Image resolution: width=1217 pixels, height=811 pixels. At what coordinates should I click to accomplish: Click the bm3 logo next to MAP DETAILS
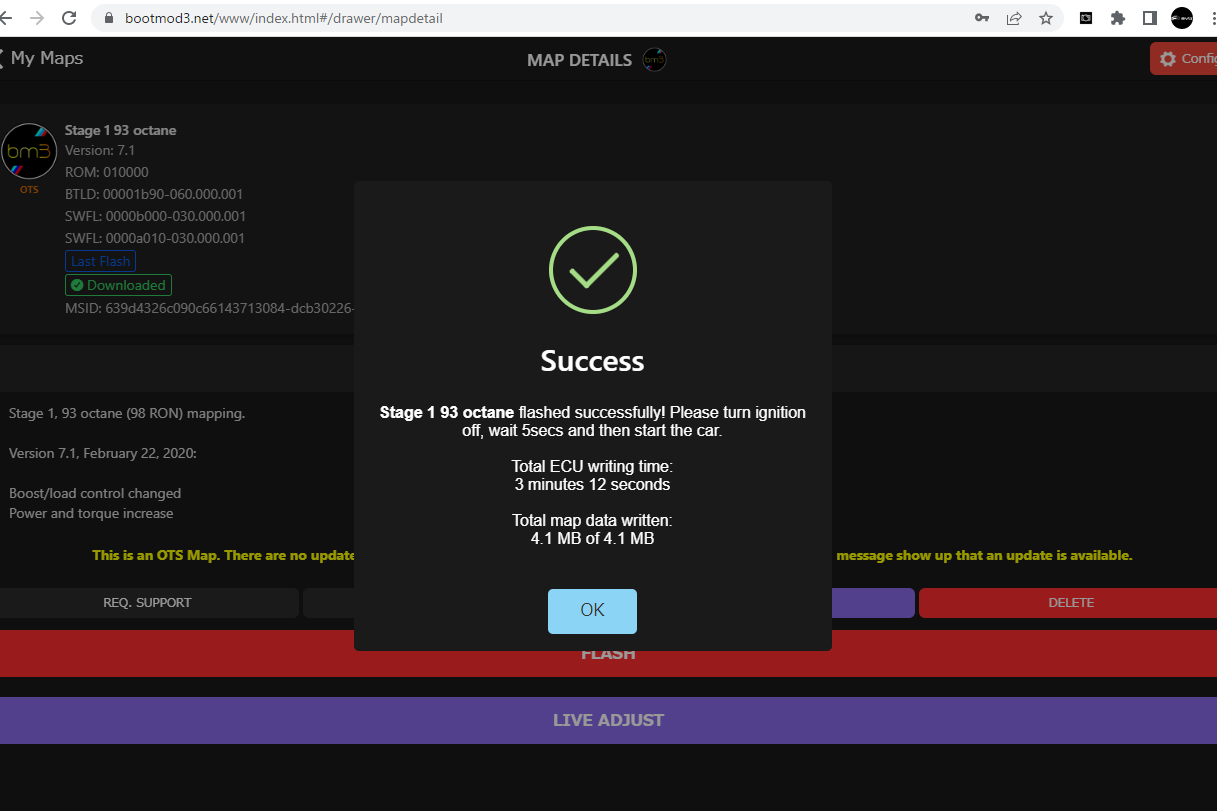tap(655, 60)
